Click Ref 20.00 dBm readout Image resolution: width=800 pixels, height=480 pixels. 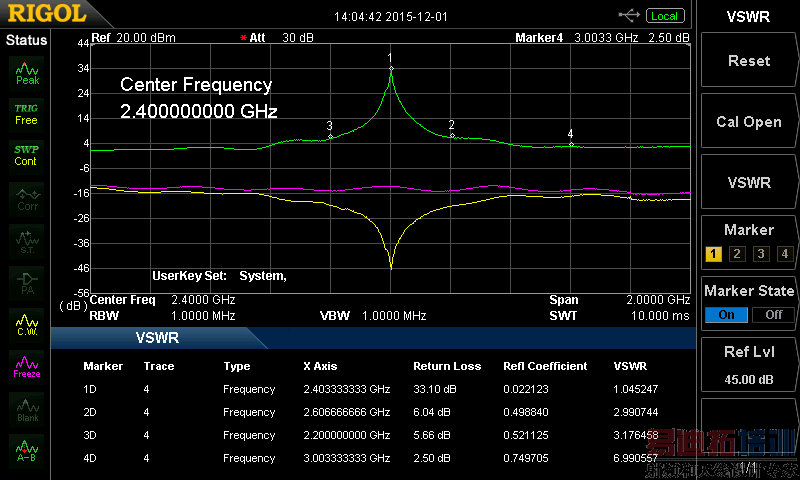tap(133, 38)
